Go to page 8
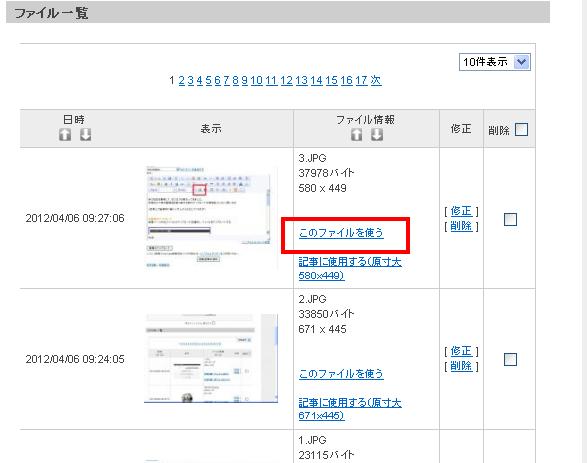The height and width of the screenshot is (463, 587). pyautogui.click(x=235, y=80)
